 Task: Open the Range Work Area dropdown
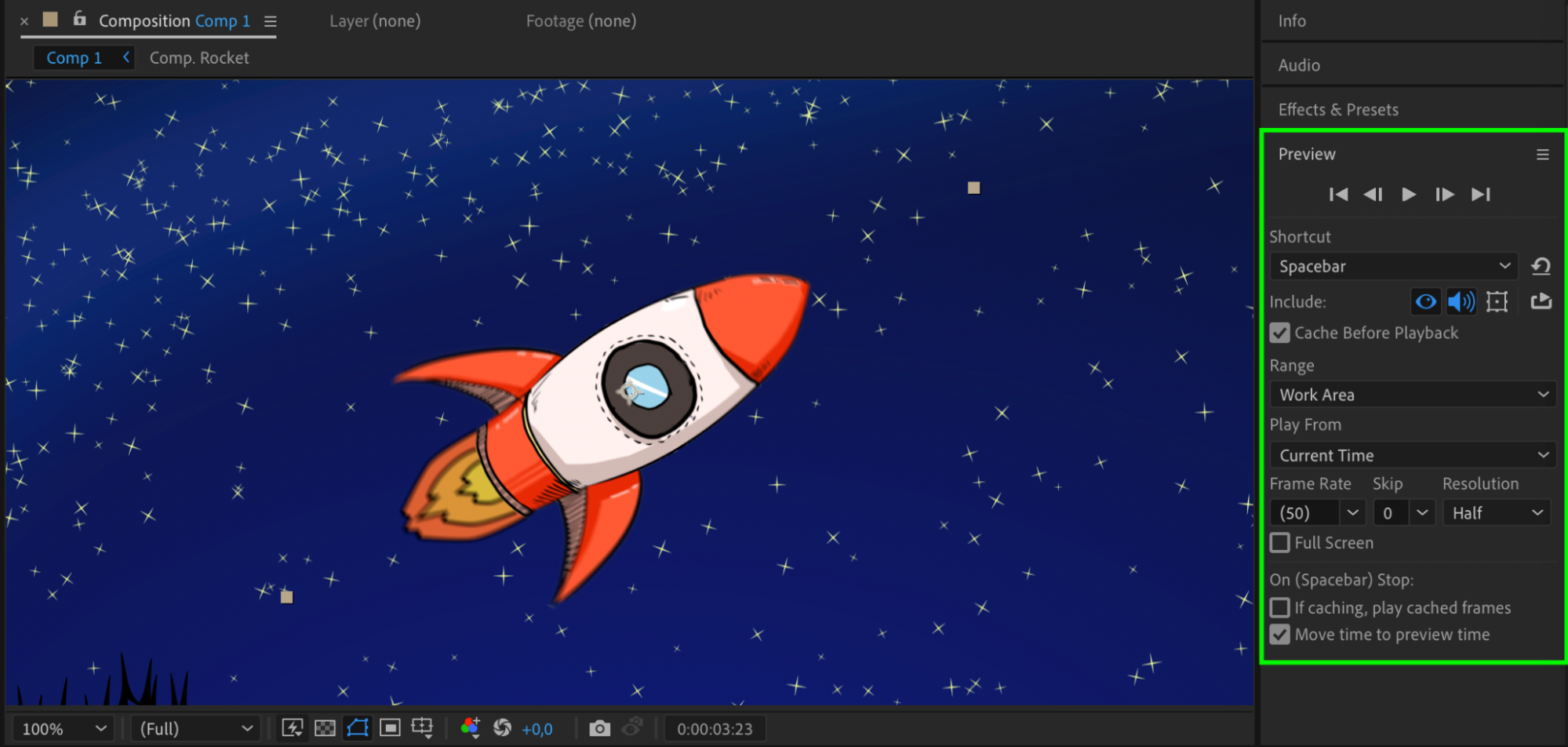point(1413,395)
